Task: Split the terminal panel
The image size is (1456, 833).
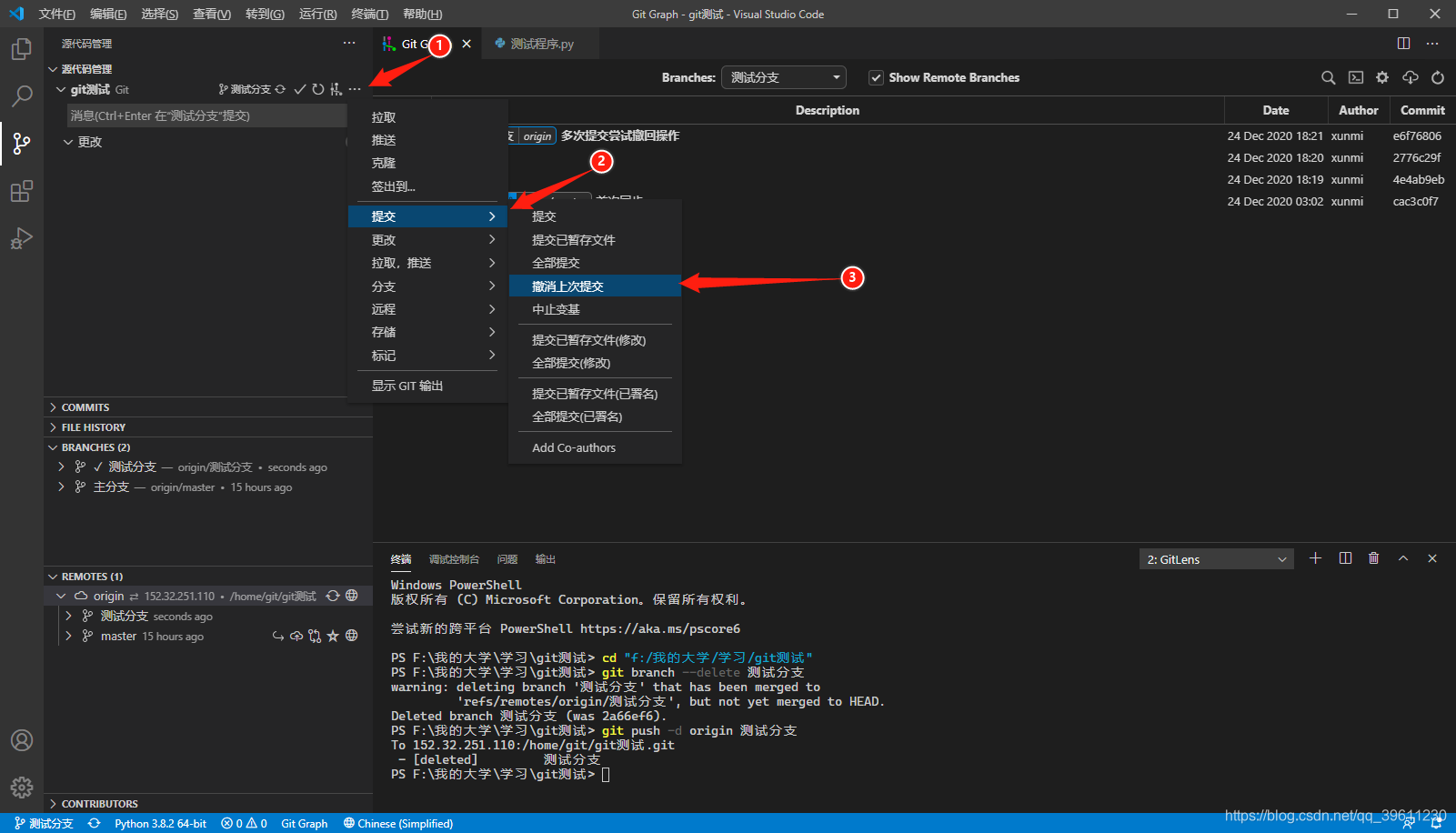Action: coord(1345,557)
